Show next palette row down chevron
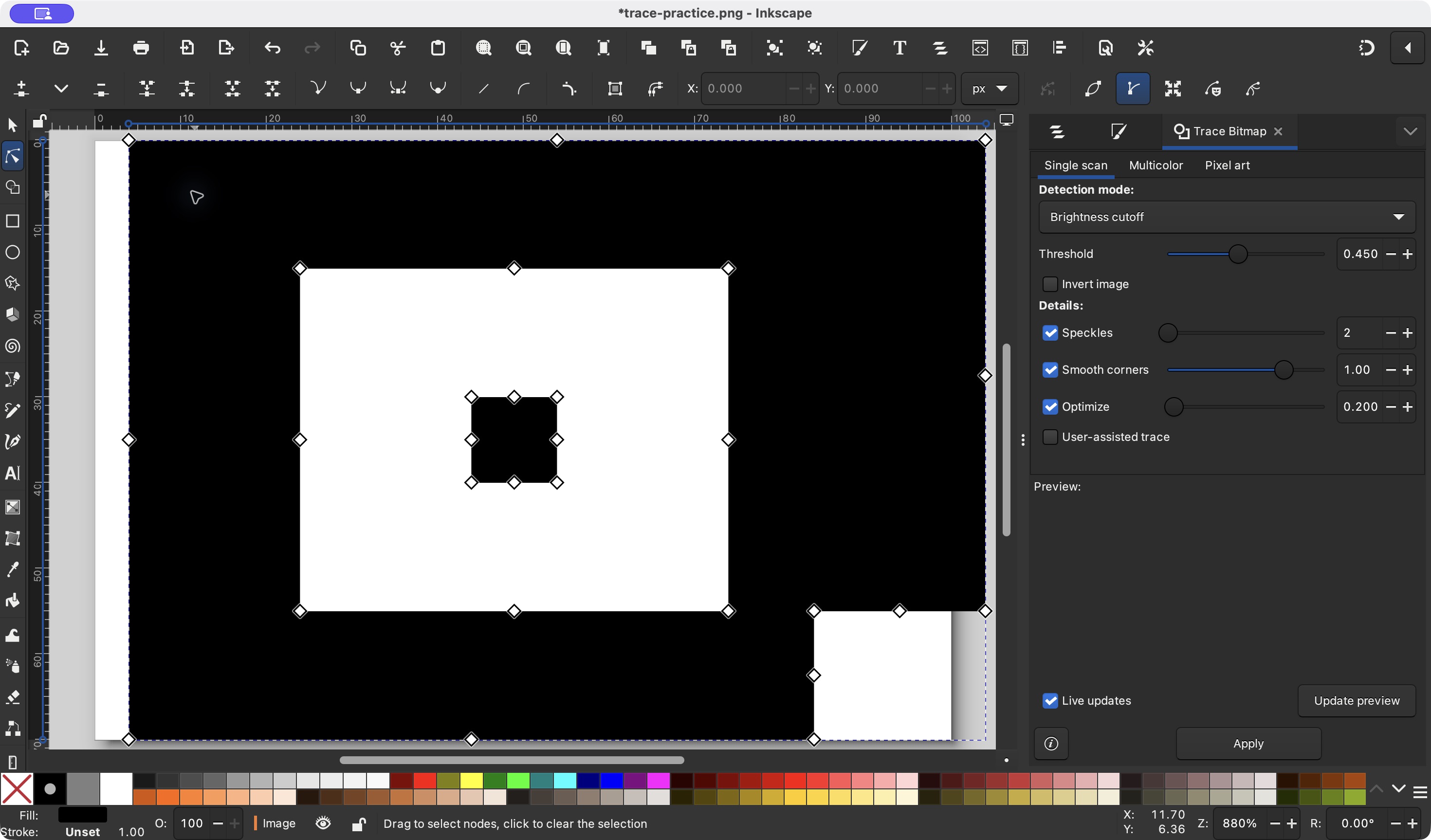 coord(1399,789)
